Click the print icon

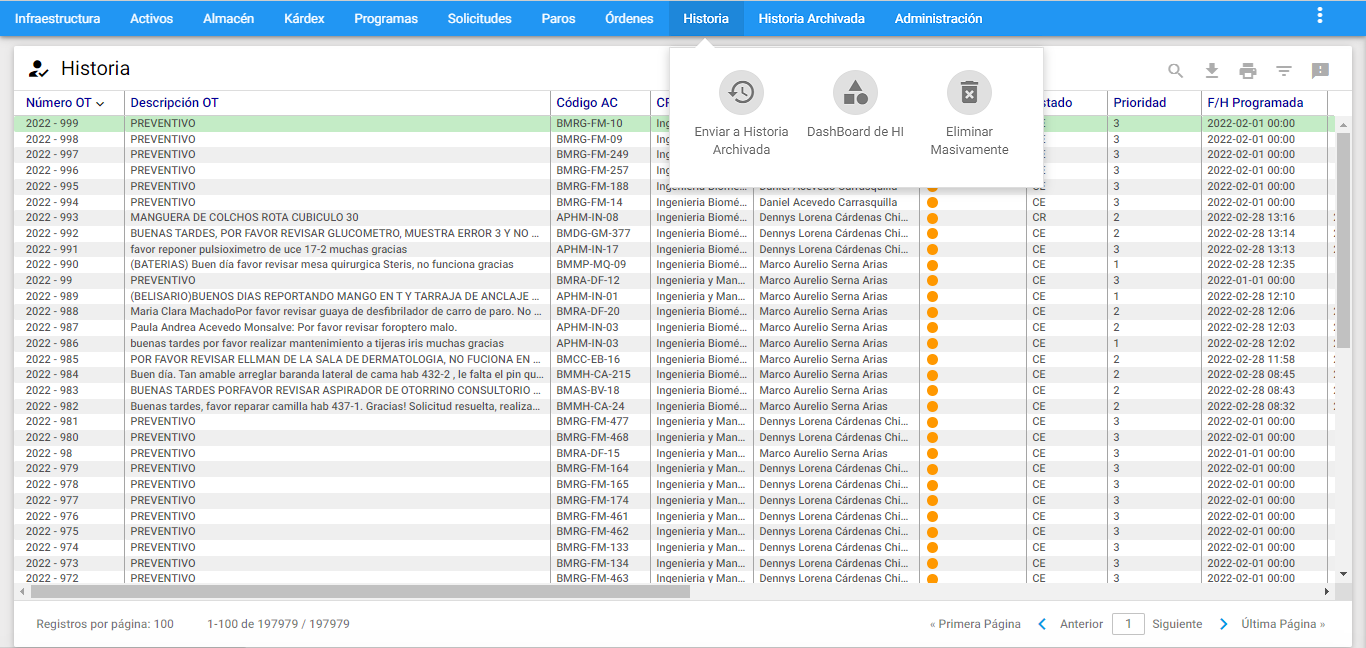1248,71
